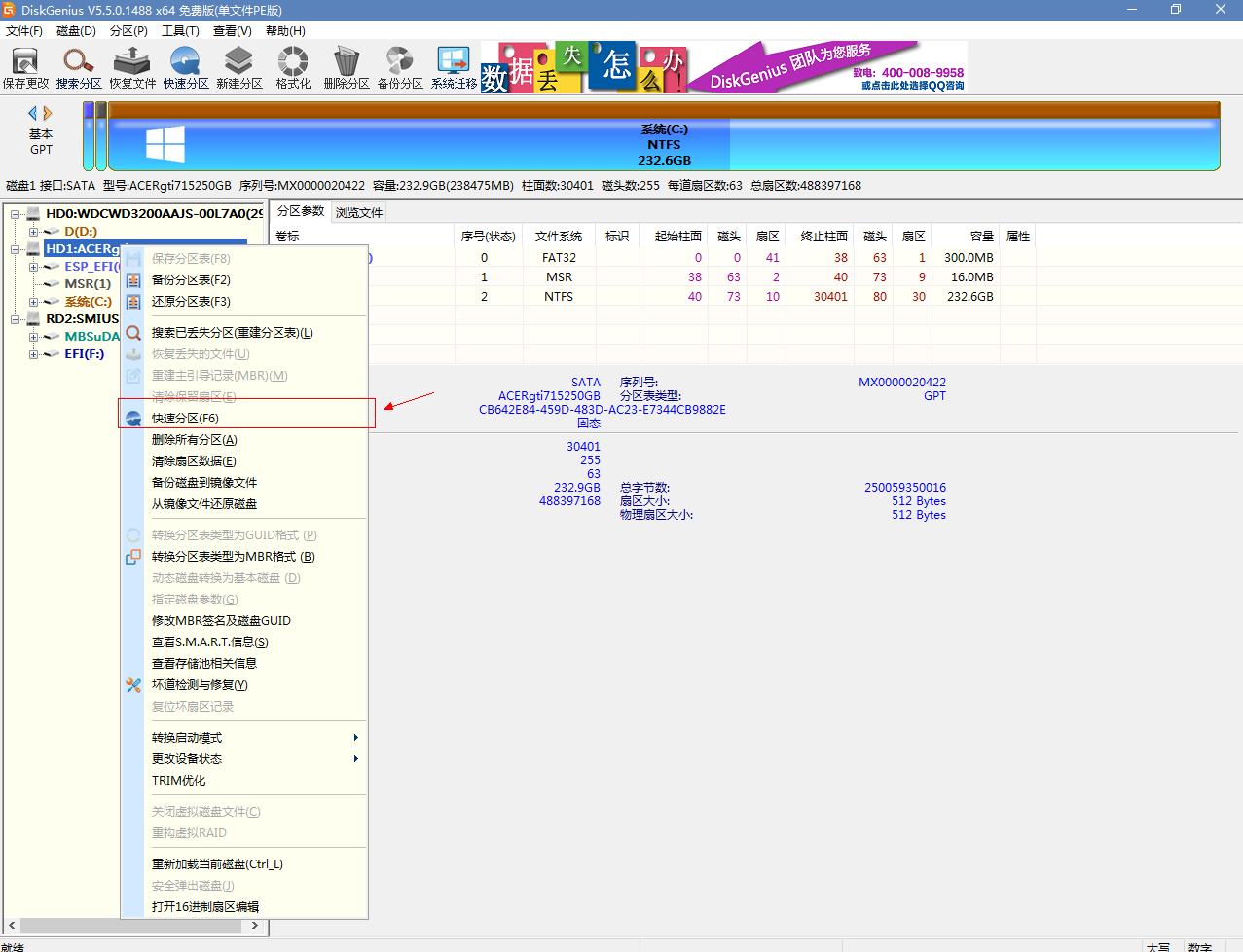The height and width of the screenshot is (952, 1243).
Task: Open the 备份分区 (Backup Partition) tool
Action: [400, 67]
